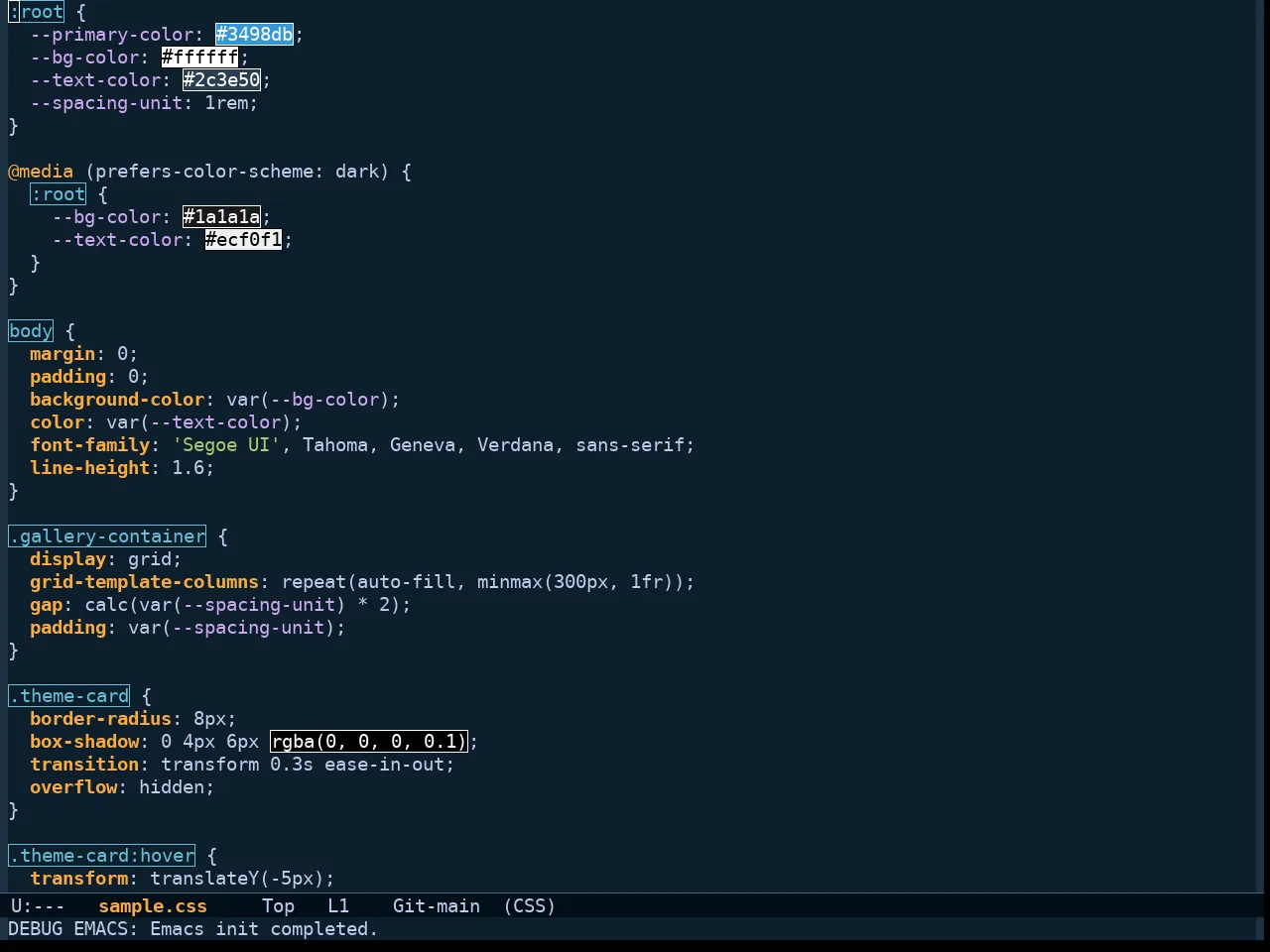Click the gap property

pos(47,605)
